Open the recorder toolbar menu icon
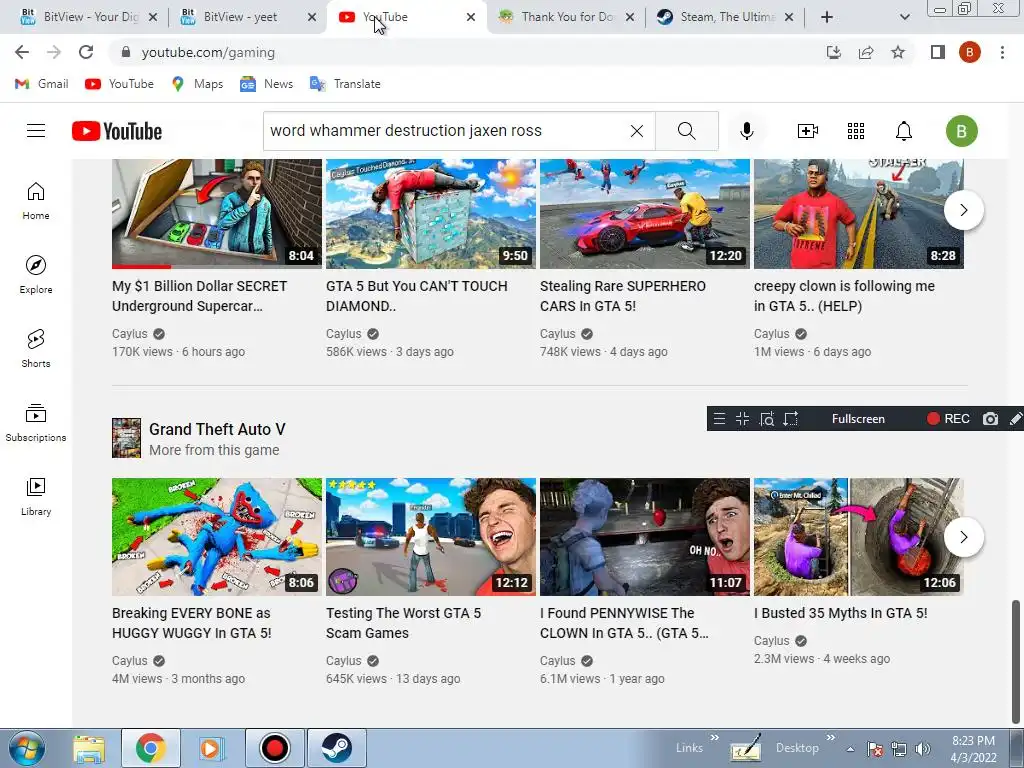Image resolution: width=1024 pixels, height=768 pixels. click(719, 419)
